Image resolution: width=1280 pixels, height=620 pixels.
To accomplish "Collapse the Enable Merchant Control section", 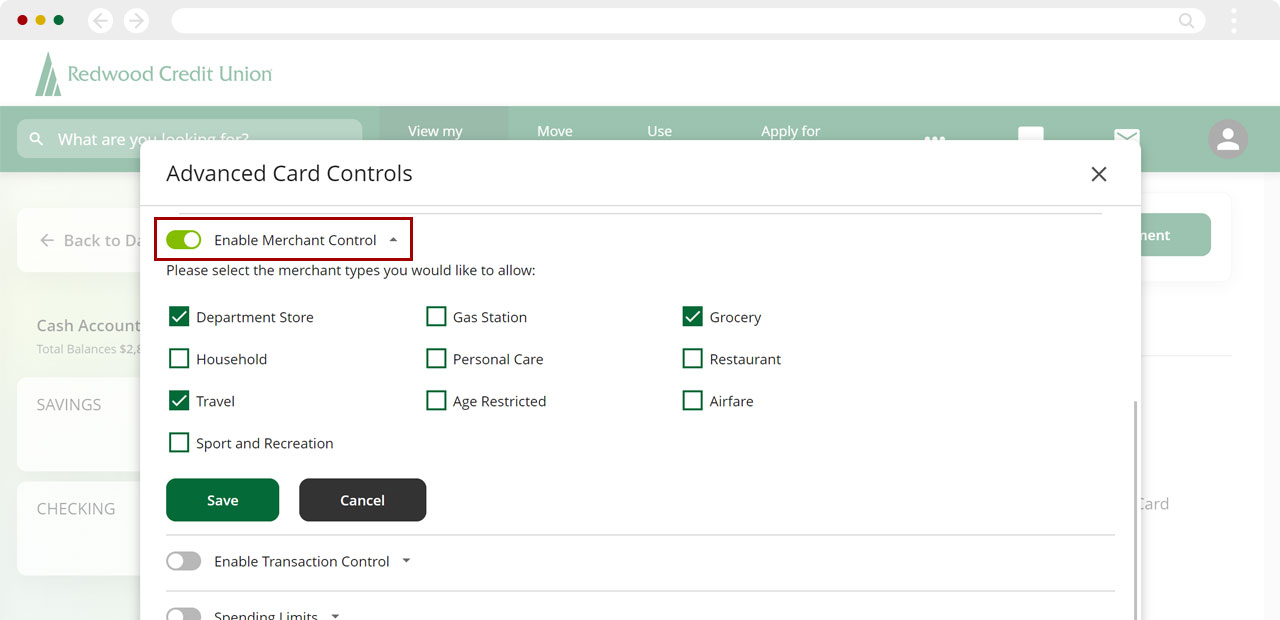I will pos(393,240).
